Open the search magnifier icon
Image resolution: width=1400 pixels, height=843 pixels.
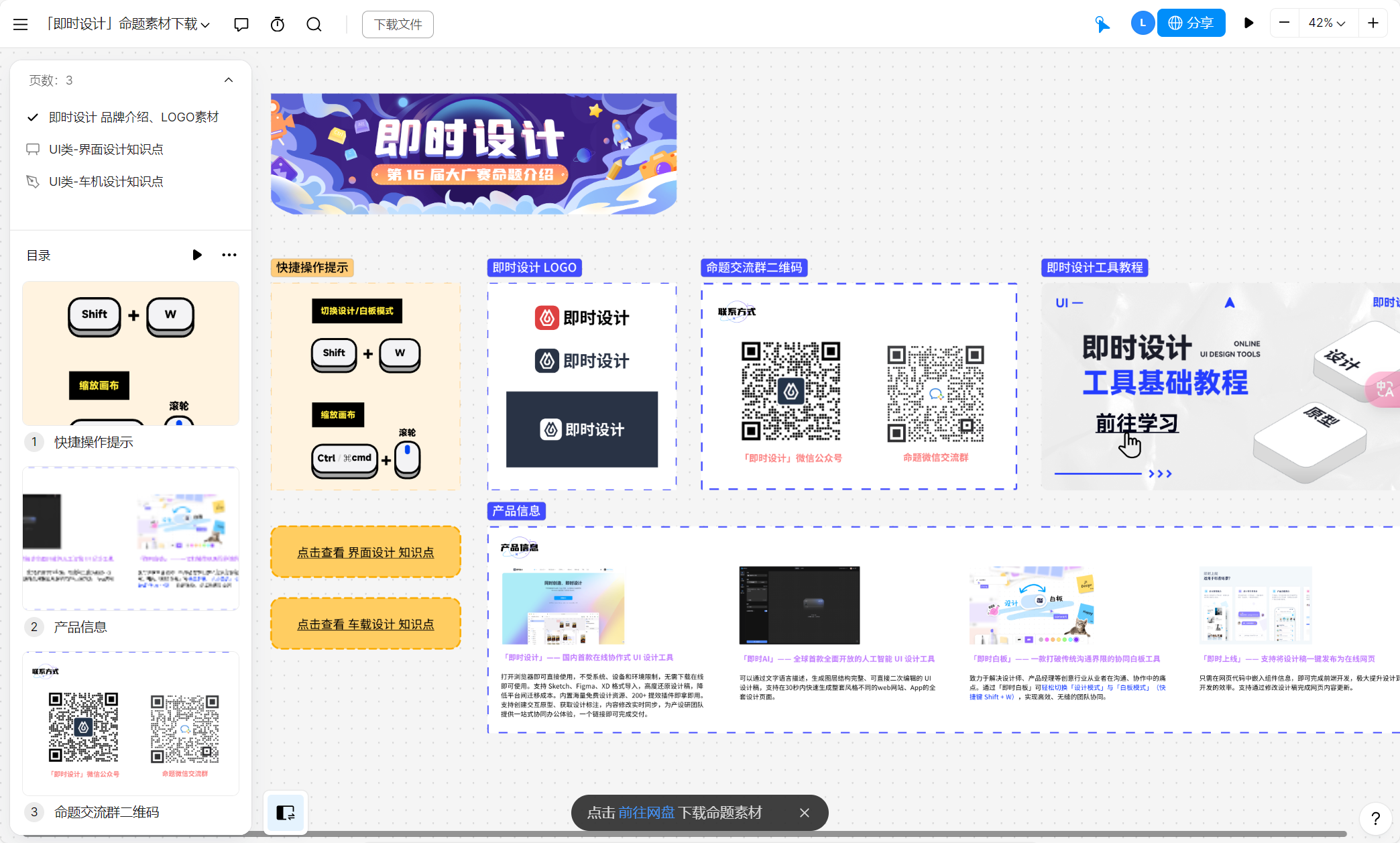pos(314,24)
